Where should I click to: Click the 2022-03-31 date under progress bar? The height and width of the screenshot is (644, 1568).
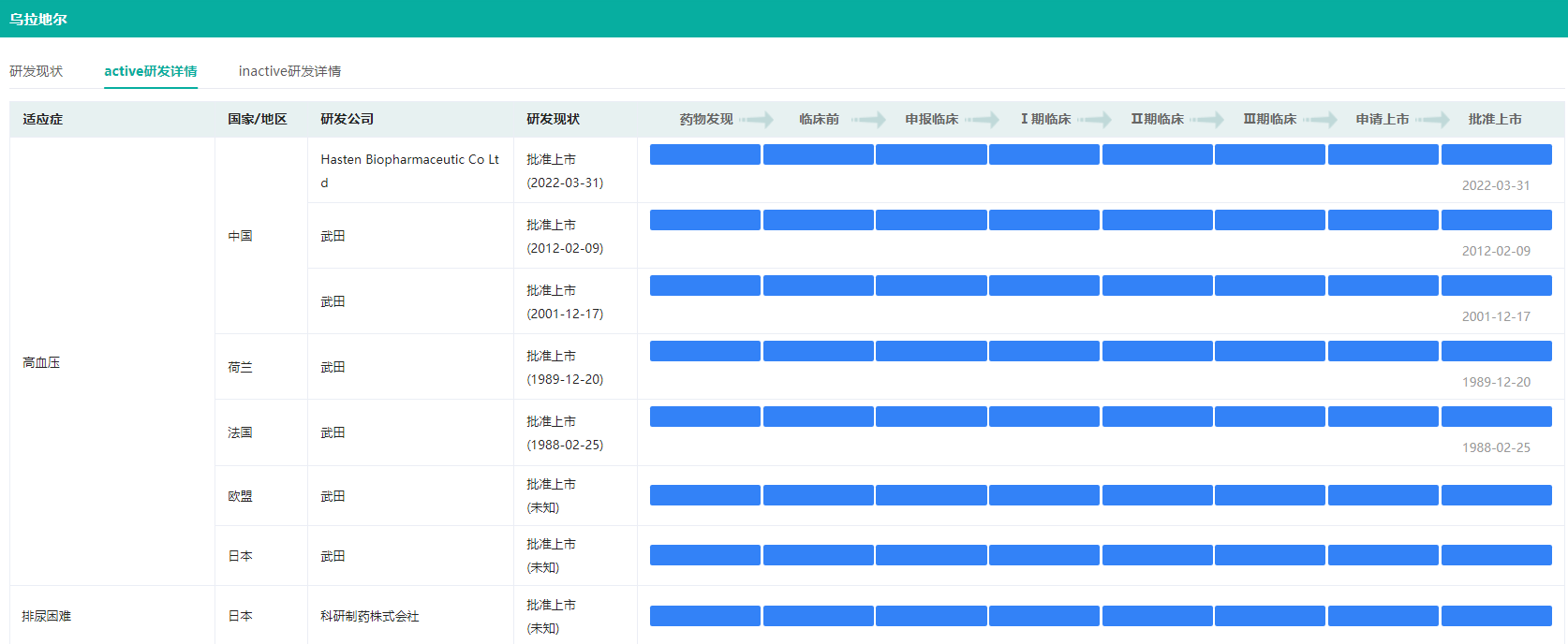tap(1495, 185)
